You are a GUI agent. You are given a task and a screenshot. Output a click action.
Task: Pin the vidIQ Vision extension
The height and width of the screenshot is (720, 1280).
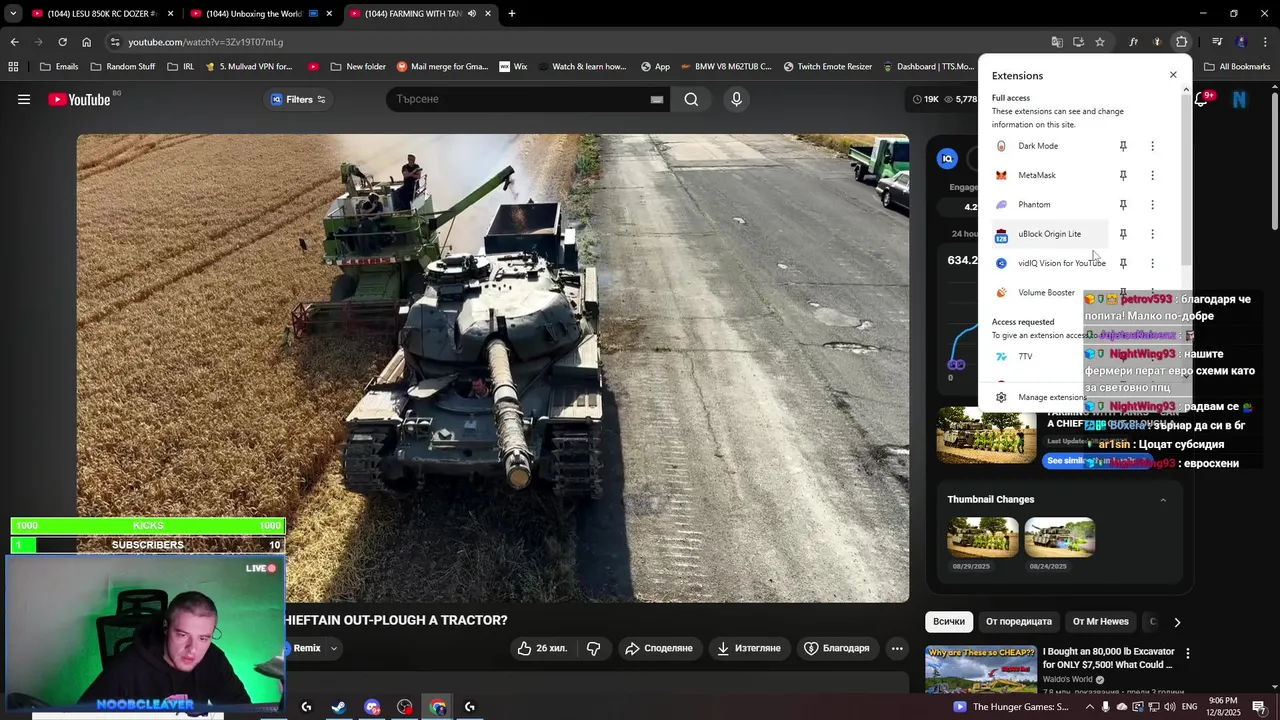point(1123,263)
